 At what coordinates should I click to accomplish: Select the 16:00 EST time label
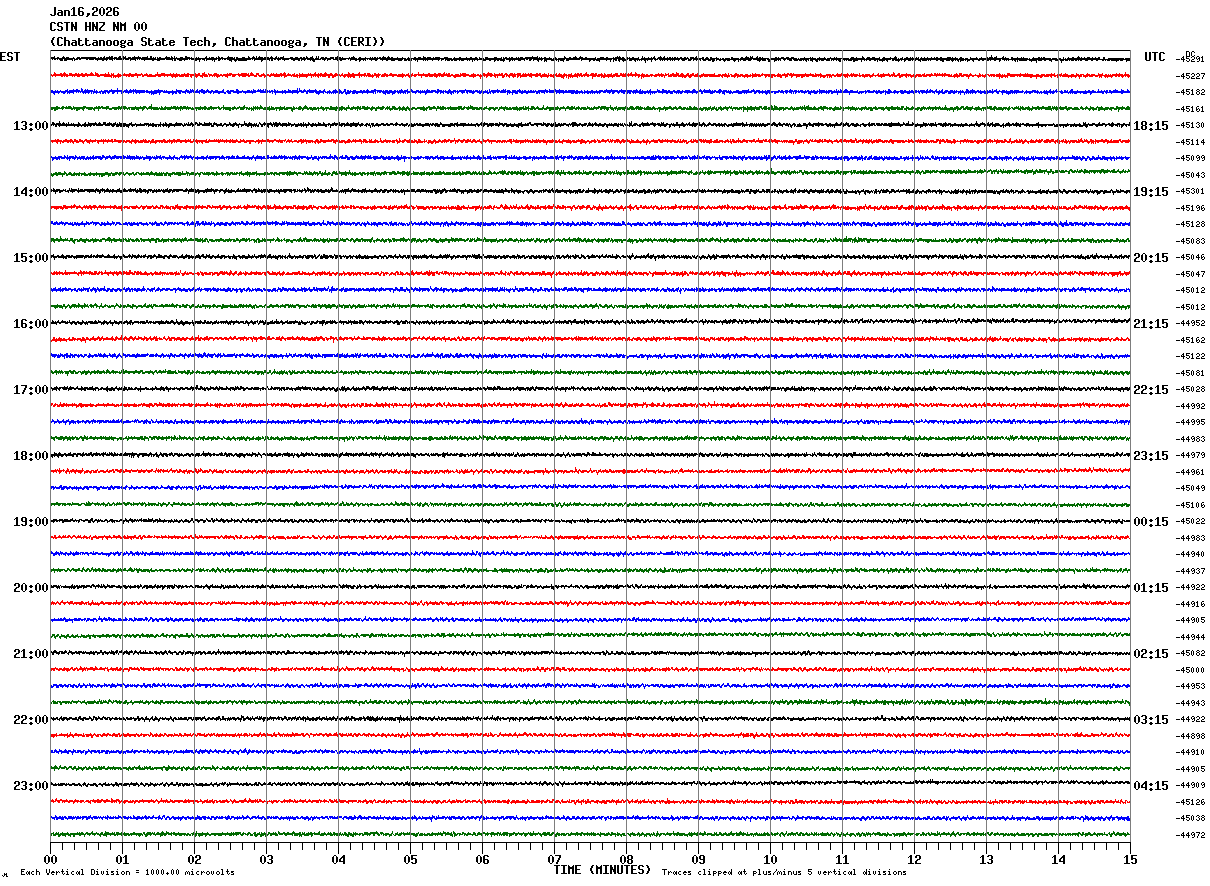(x=30, y=324)
